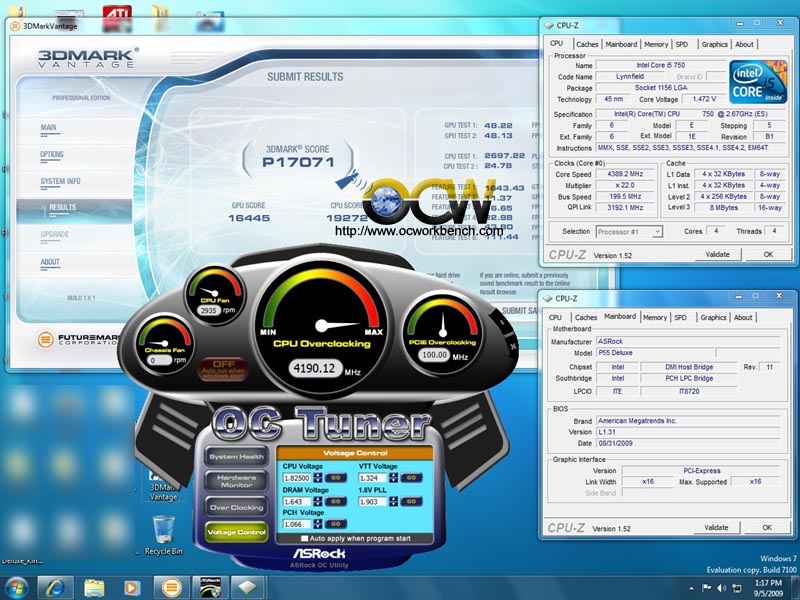Open Windows Media Player taskbar icon
This screenshot has height=600, width=800.
tap(132, 588)
